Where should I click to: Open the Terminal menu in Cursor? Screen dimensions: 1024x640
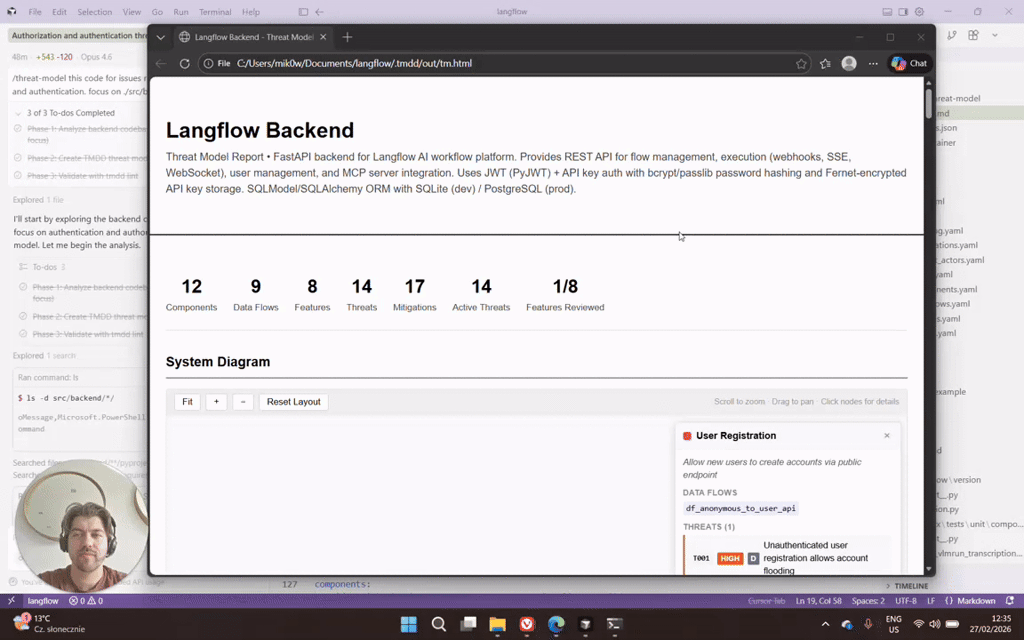[215, 12]
